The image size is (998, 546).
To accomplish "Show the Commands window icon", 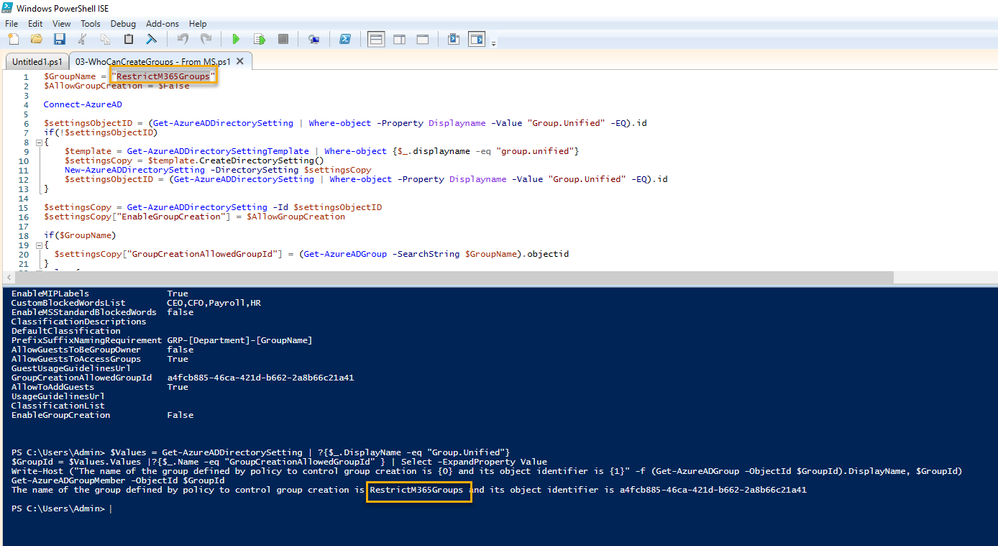I will coord(454,39).
